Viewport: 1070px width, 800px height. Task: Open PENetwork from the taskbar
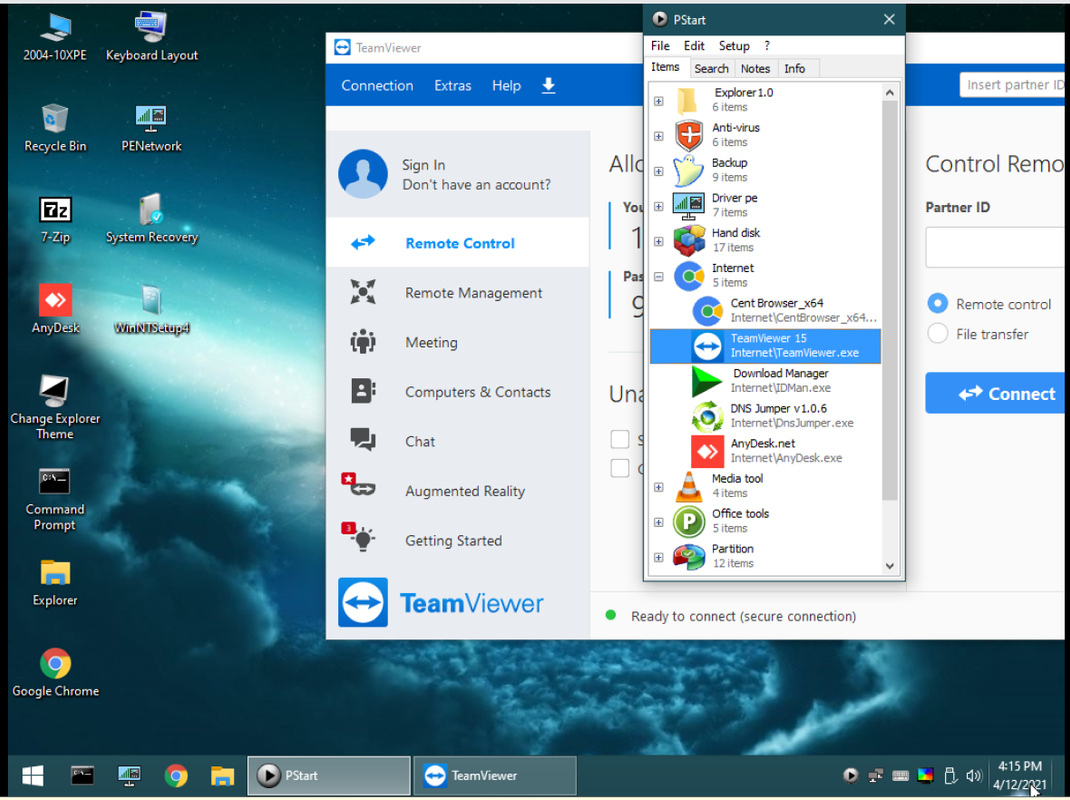(129, 775)
